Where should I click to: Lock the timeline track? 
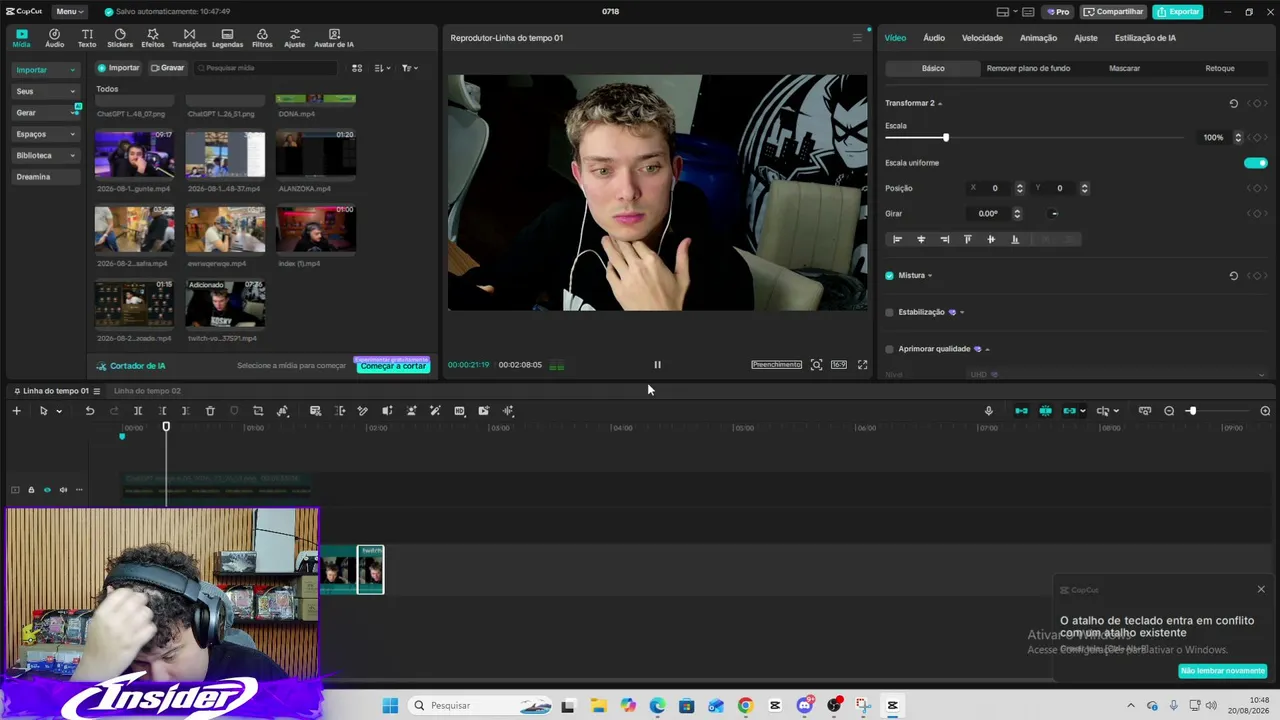(31, 490)
